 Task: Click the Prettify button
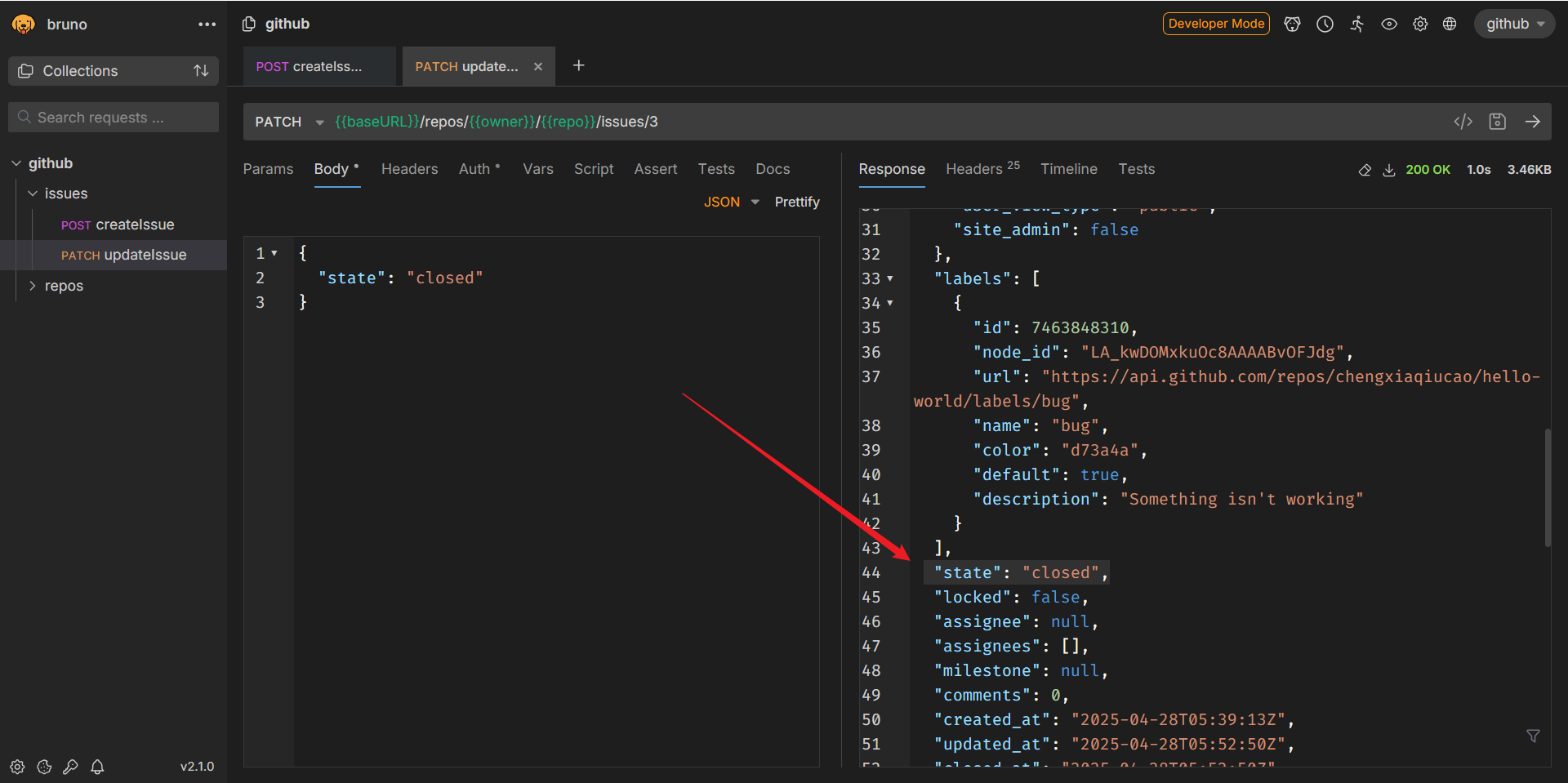[796, 202]
